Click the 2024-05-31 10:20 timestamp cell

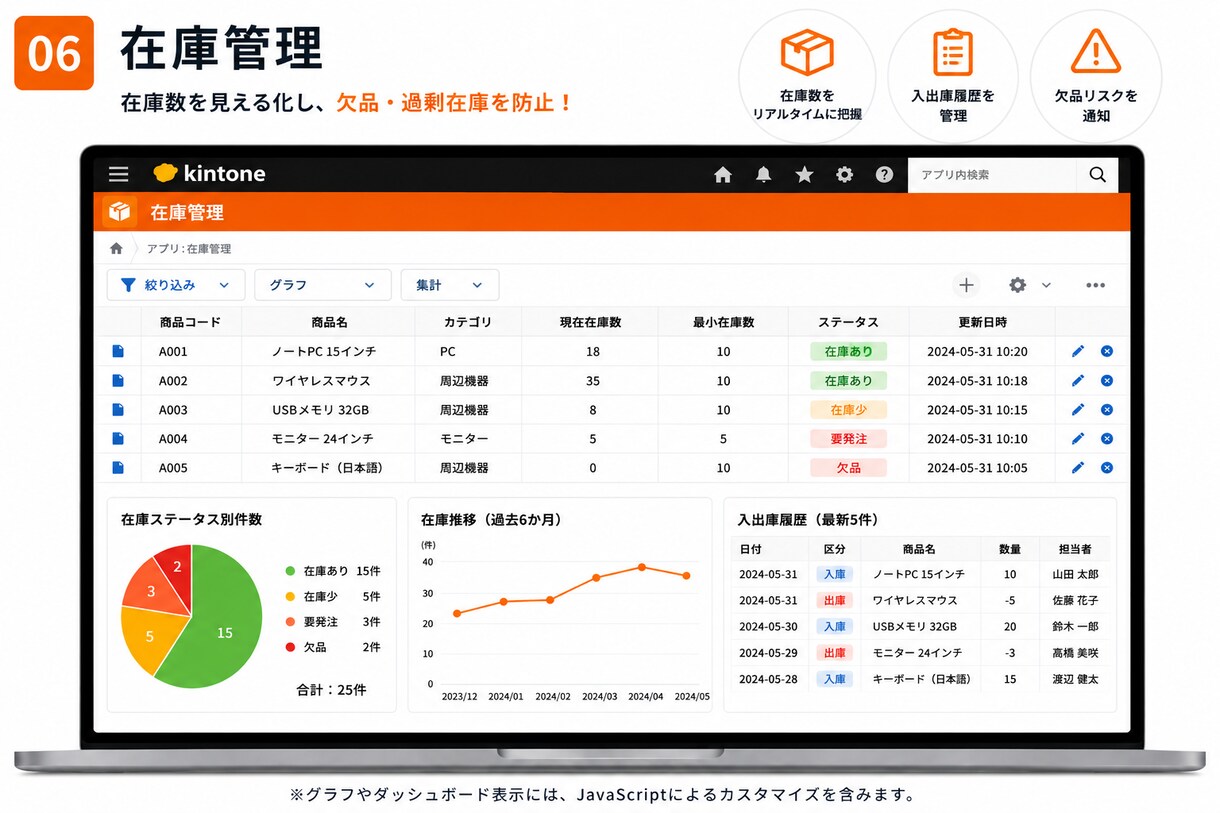point(977,351)
